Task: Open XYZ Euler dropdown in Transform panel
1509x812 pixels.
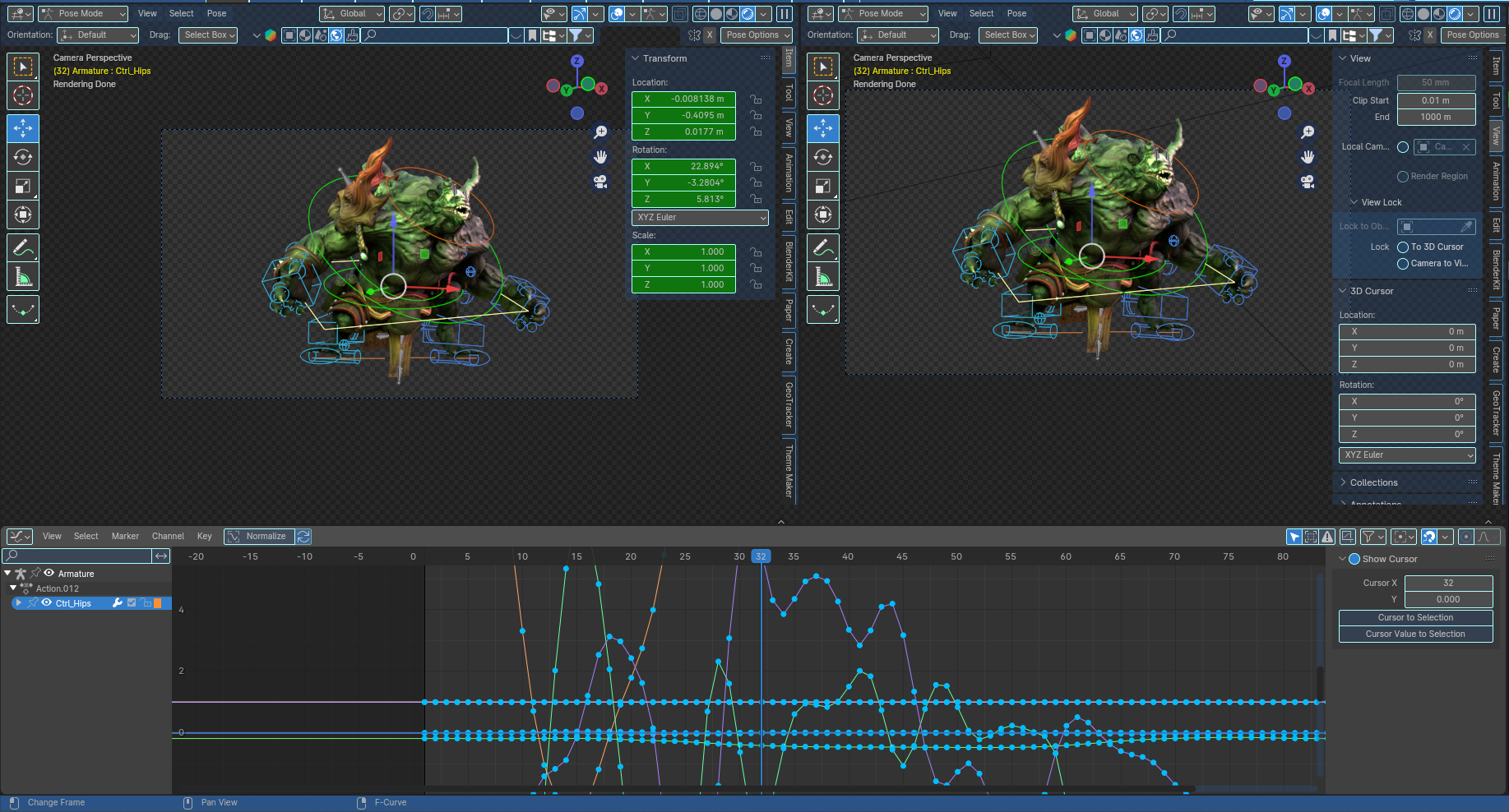Action: click(x=701, y=218)
